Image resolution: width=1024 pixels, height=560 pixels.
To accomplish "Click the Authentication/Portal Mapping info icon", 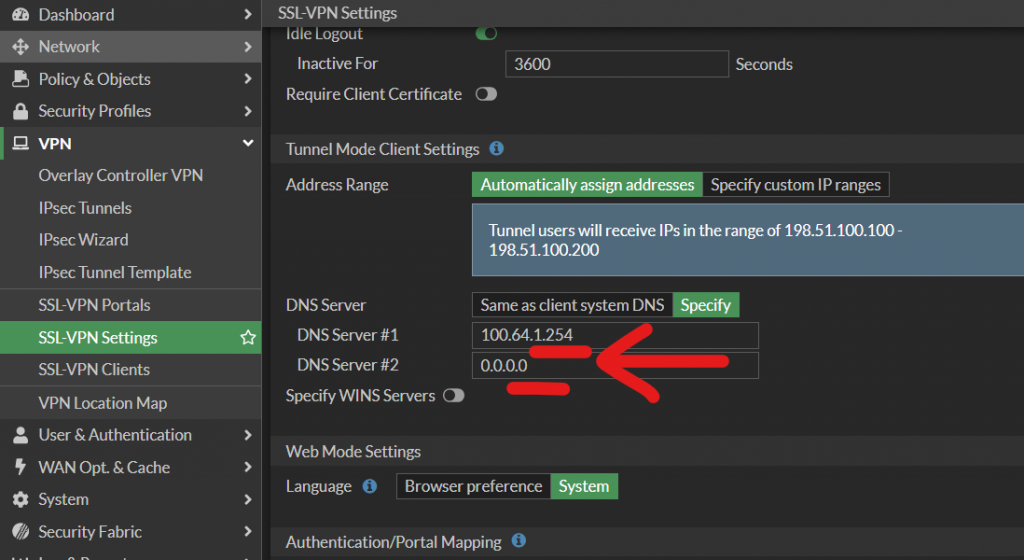I will click(519, 540).
